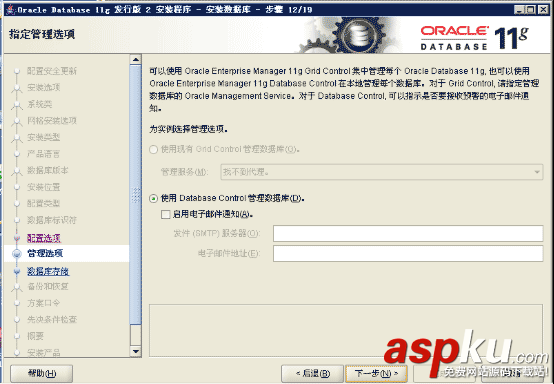Click the 数据库标识符 step text

[x=52, y=220]
